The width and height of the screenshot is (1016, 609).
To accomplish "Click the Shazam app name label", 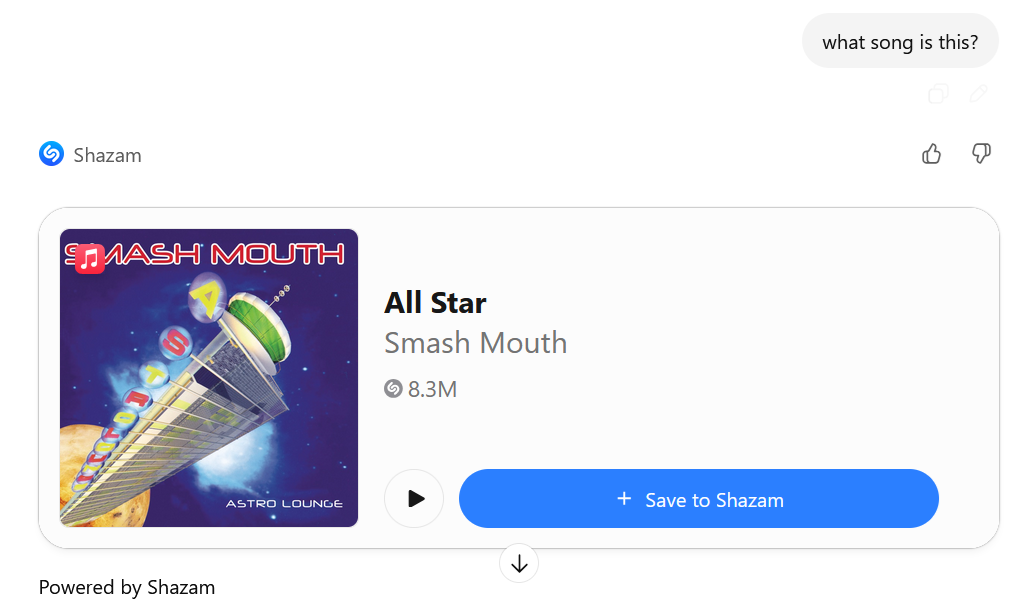I will 108,155.
